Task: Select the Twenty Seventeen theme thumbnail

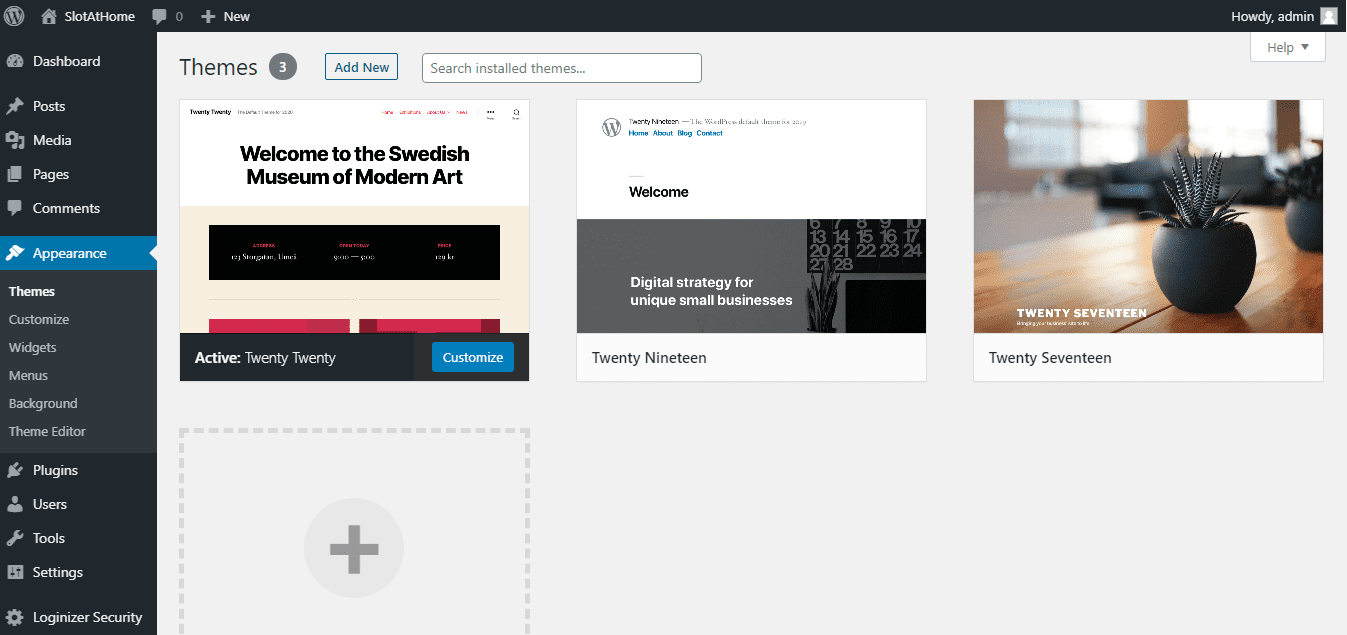Action: click(x=1148, y=216)
